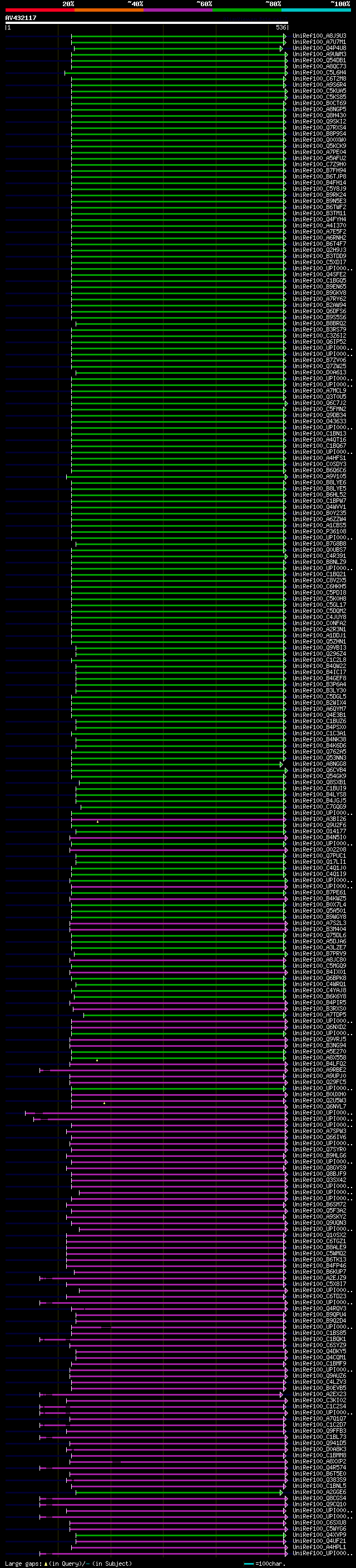Open the UniRef100_Q4DKY5 entry
The width and height of the screenshot is (356, 1568).
coord(319,1351)
